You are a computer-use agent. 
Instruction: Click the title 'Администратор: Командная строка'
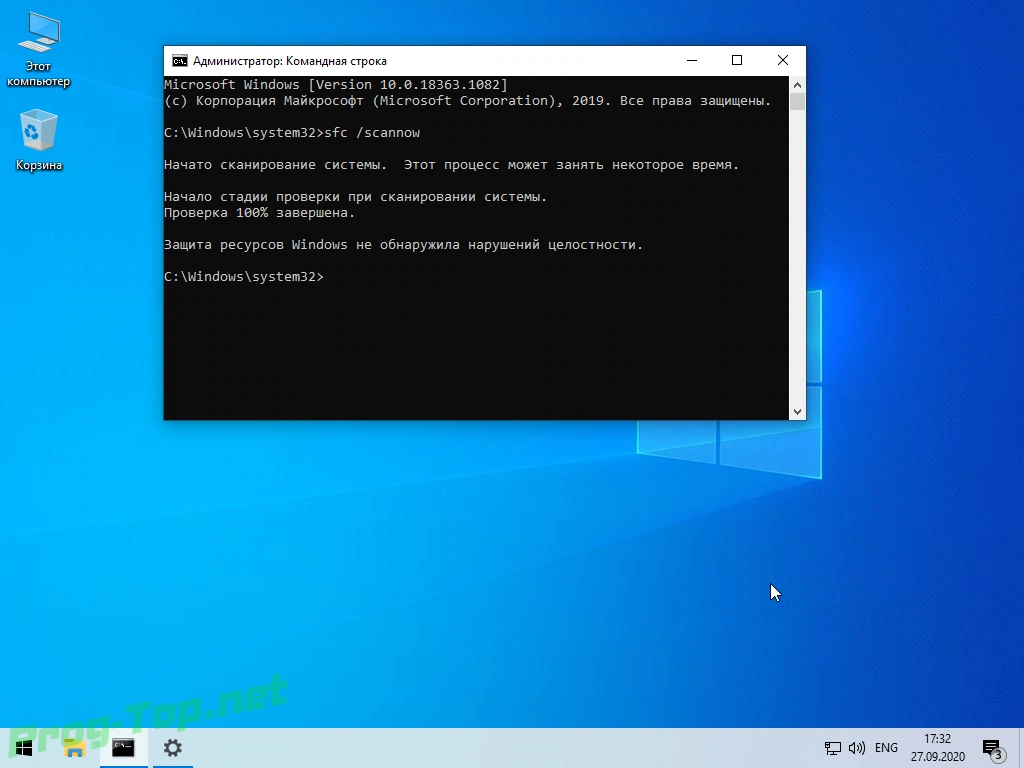click(x=290, y=61)
